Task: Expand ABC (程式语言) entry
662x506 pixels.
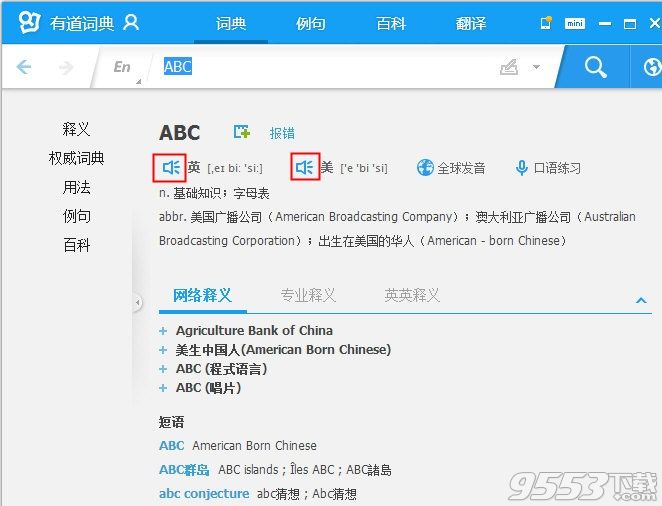Action: pyautogui.click(x=163, y=369)
